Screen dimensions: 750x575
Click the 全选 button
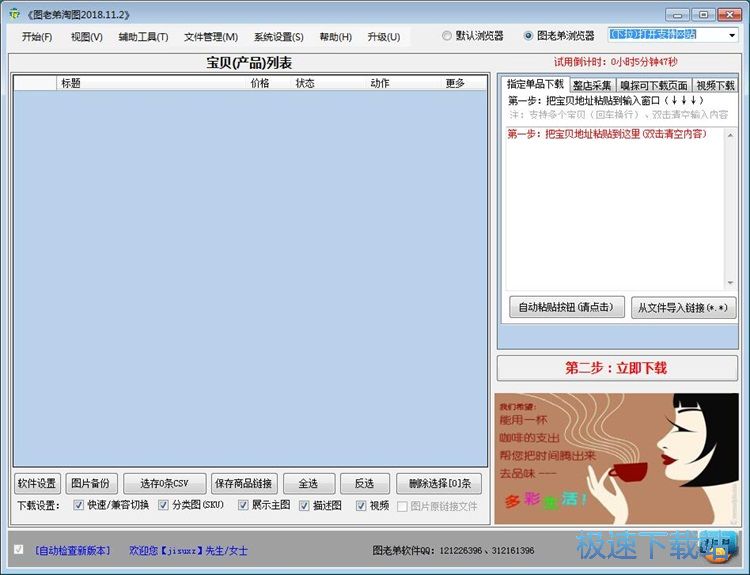(309, 483)
